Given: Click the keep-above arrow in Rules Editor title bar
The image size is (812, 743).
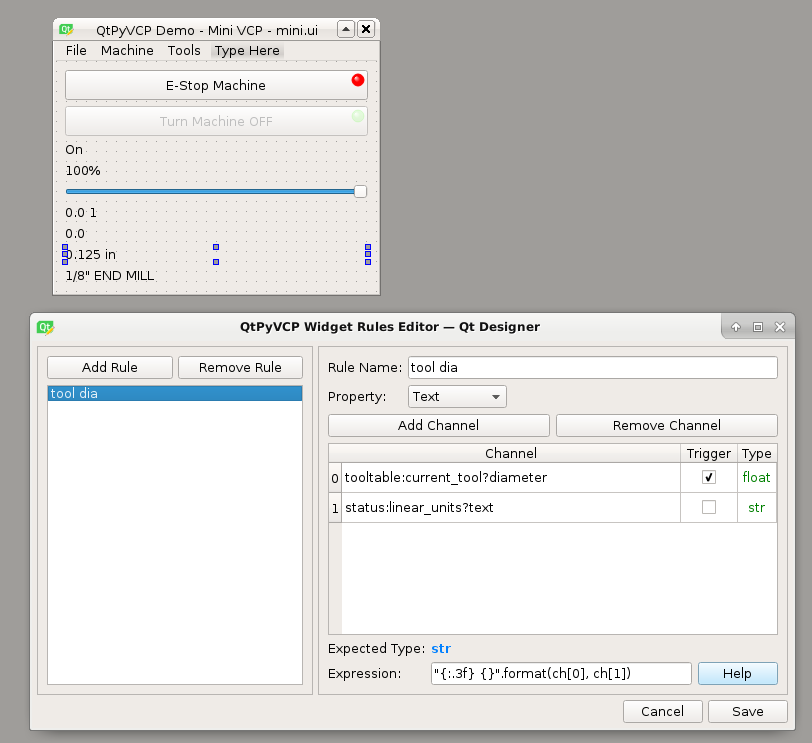Looking at the screenshot, I should point(736,327).
